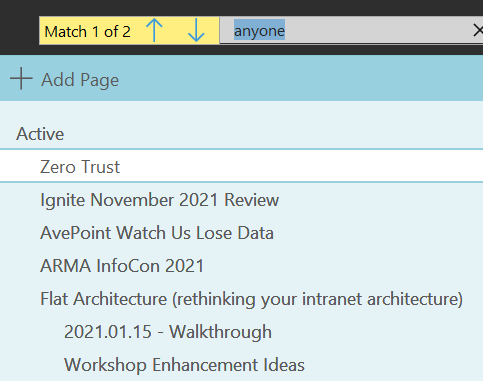Open the Flat Architecture page
The image size is (483, 381).
tap(241, 299)
